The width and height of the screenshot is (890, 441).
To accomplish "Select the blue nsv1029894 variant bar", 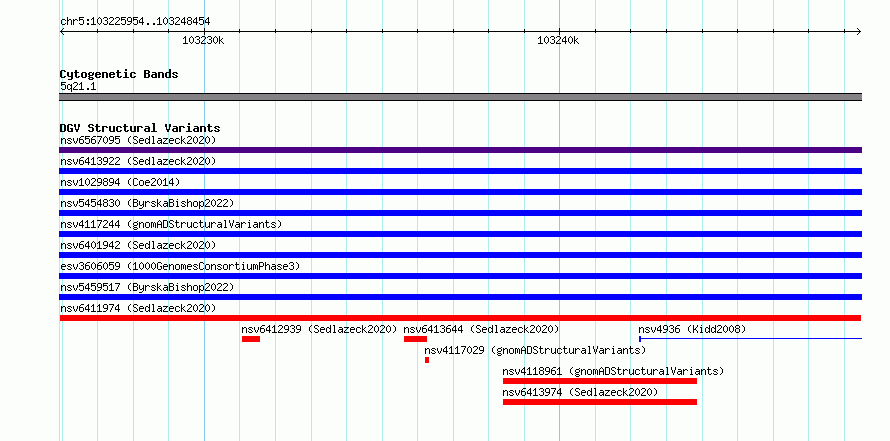I will 460,192.
